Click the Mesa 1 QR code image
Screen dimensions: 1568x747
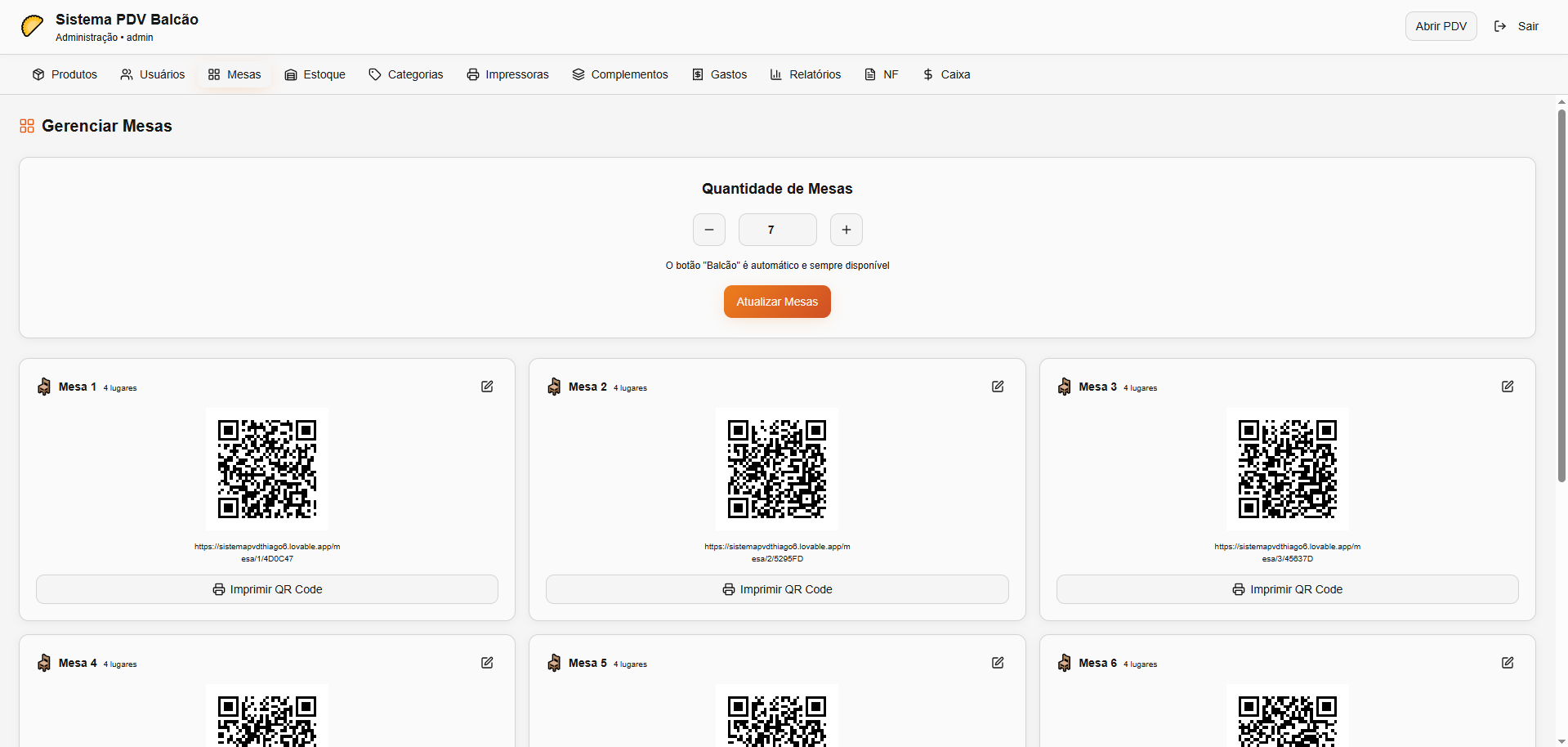click(267, 469)
